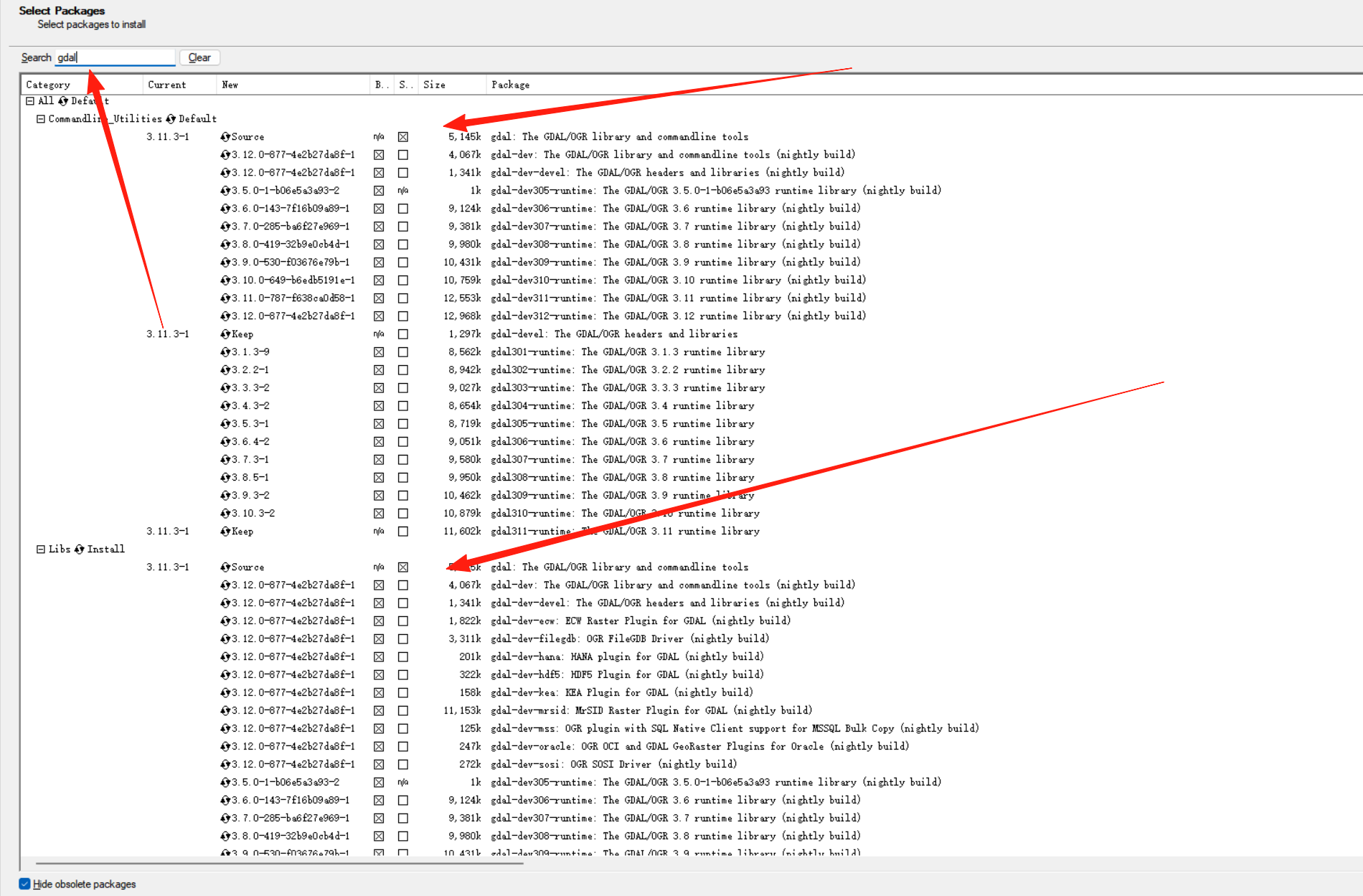Click the 201k size for gdal-dev-hana
Screen dimensions: 1363x896
[x=471, y=657]
